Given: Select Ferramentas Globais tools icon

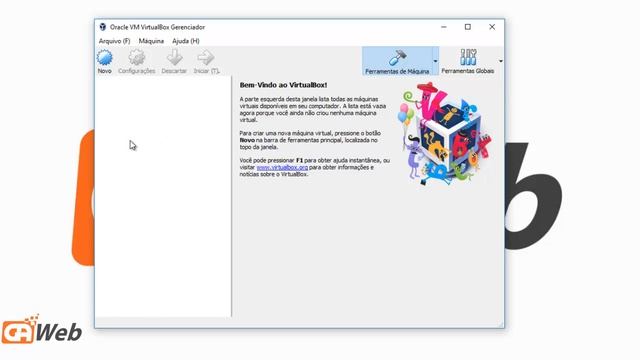Looking at the screenshot, I should click(x=468, y=61).
